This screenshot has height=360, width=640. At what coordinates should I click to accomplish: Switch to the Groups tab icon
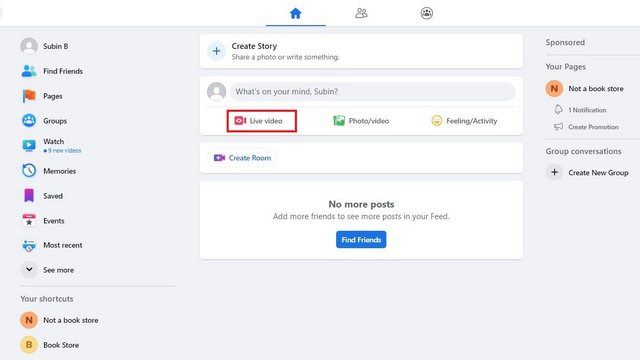[x=427, y=13]
